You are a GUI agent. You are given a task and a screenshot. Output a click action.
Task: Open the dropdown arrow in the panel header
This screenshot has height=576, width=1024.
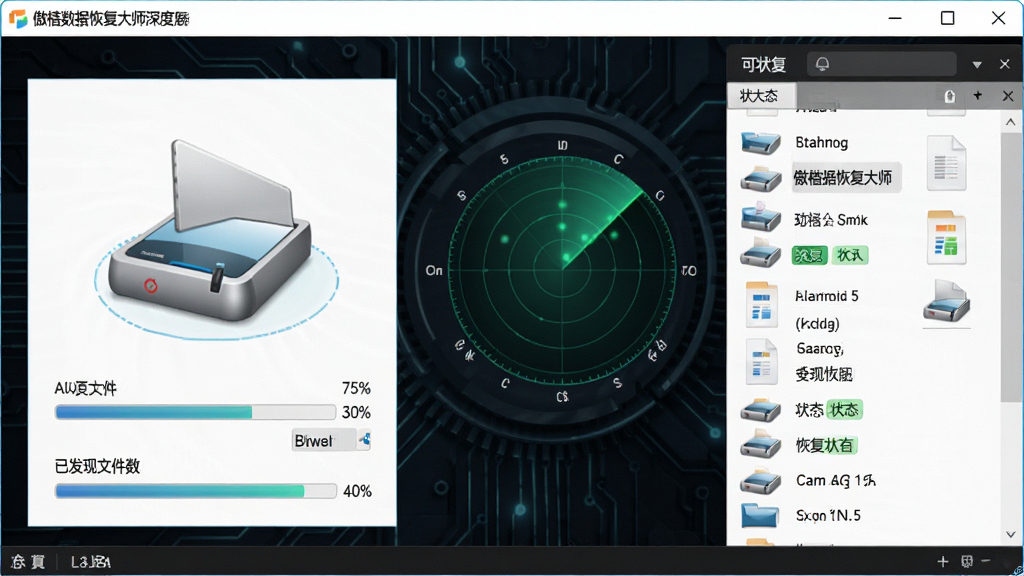pyautogui.click(x=977, y=65)
